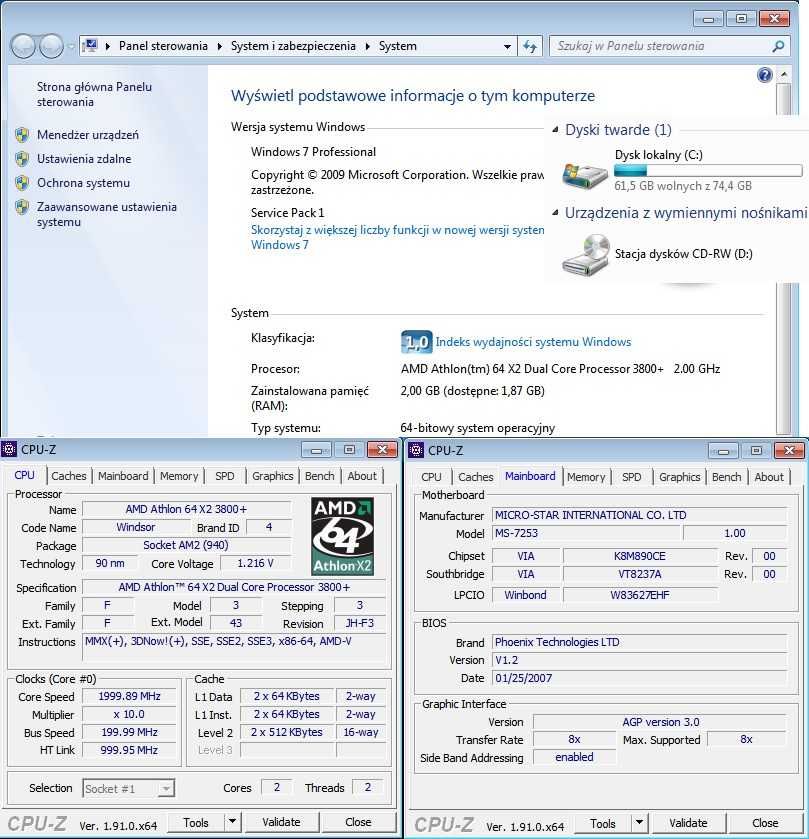809x839 pixels.
Task: Click the K8M890CE chipset value
Action: [x=640, y=556]
